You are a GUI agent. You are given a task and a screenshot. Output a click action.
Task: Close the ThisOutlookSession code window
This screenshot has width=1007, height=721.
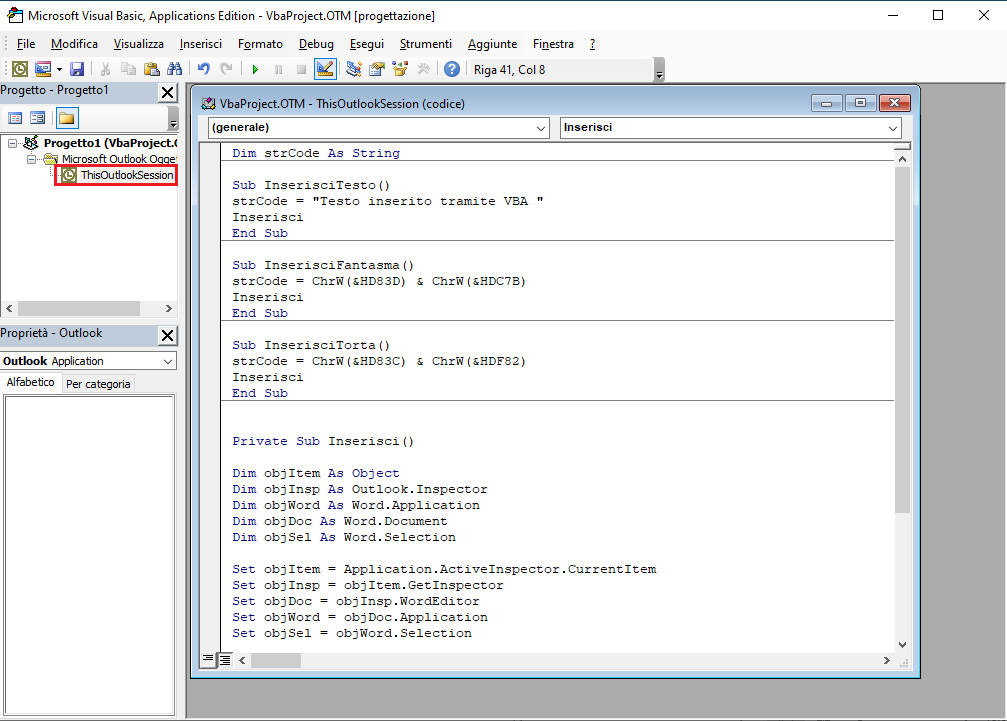(x=895, y=103)
